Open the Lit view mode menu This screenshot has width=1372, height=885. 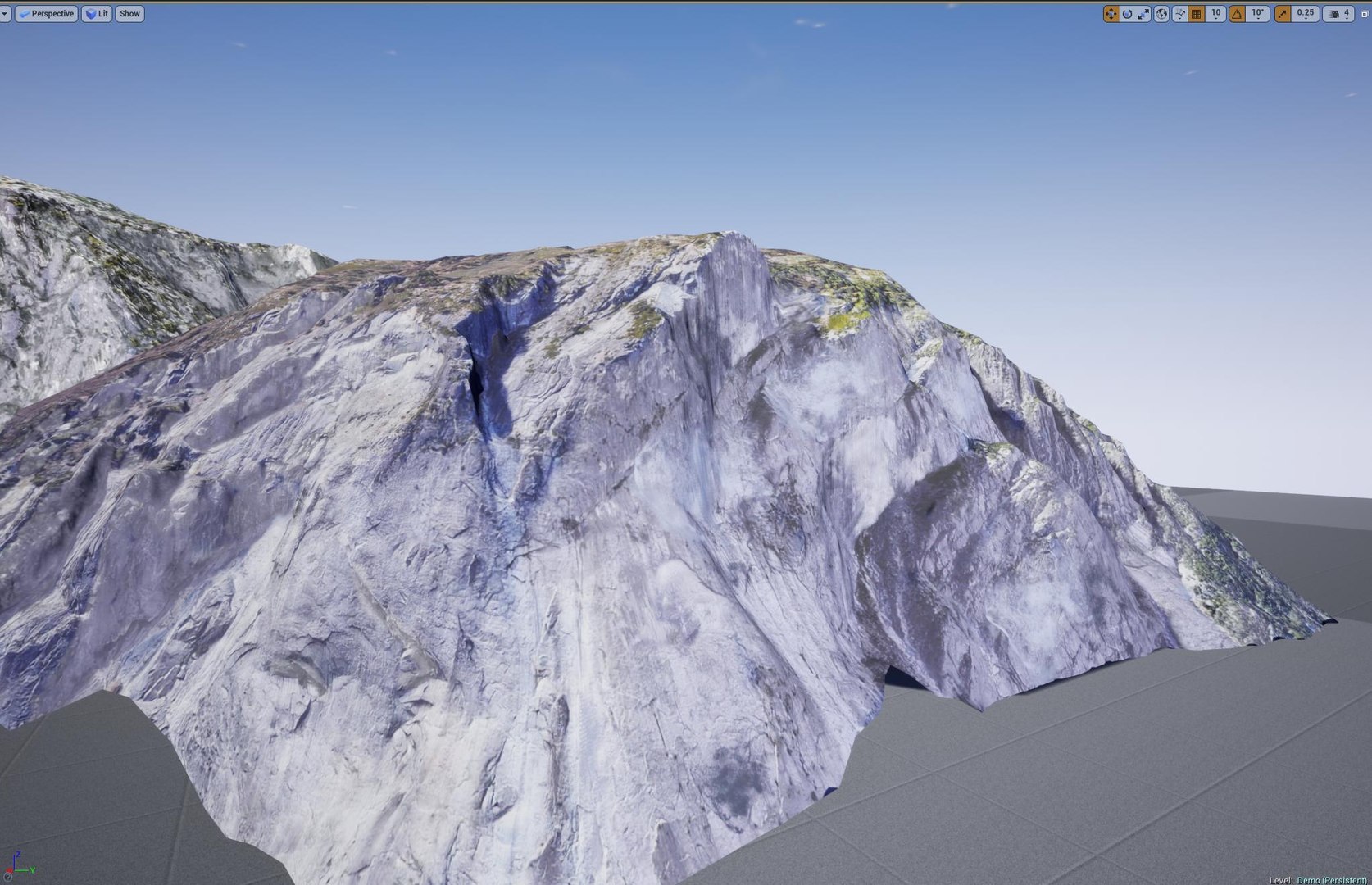(97, 14)
